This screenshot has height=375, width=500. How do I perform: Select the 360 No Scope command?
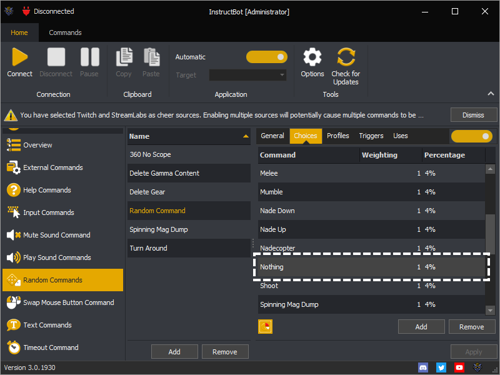[189, 154]
